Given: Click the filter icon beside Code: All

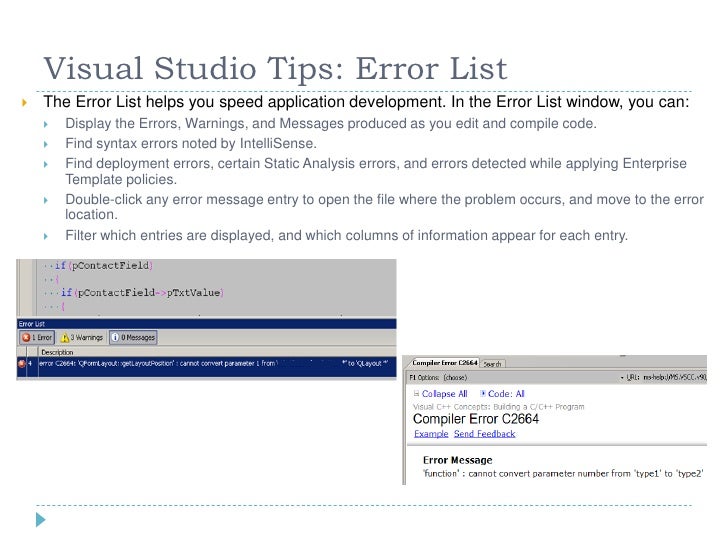Looking at the screenshot, I should (483, 393).
